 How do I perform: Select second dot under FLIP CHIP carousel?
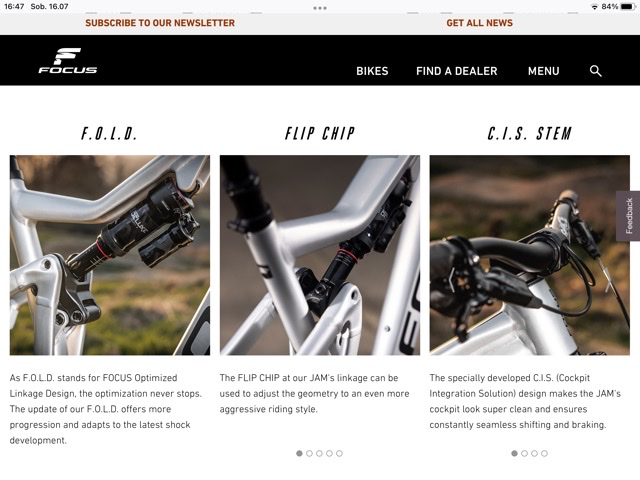[309, 453]
